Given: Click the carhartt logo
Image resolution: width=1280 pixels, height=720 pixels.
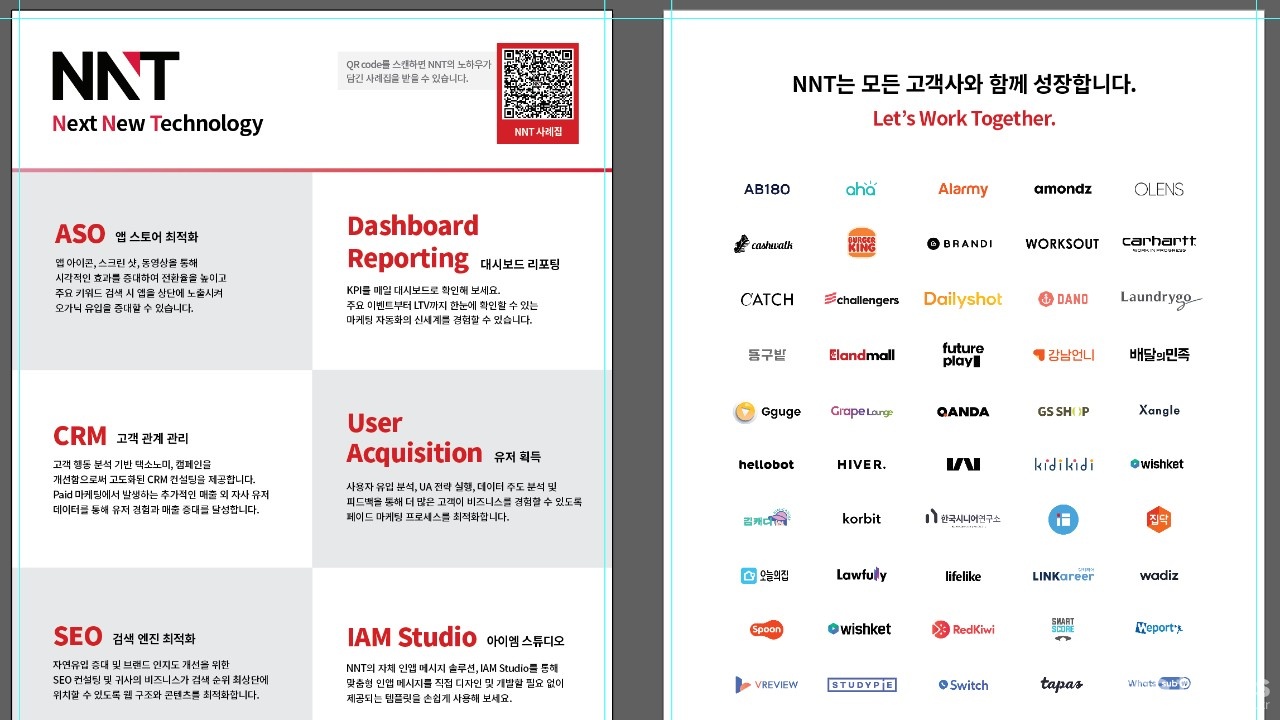Looking at the screenshot, I should coord(1158,243).
